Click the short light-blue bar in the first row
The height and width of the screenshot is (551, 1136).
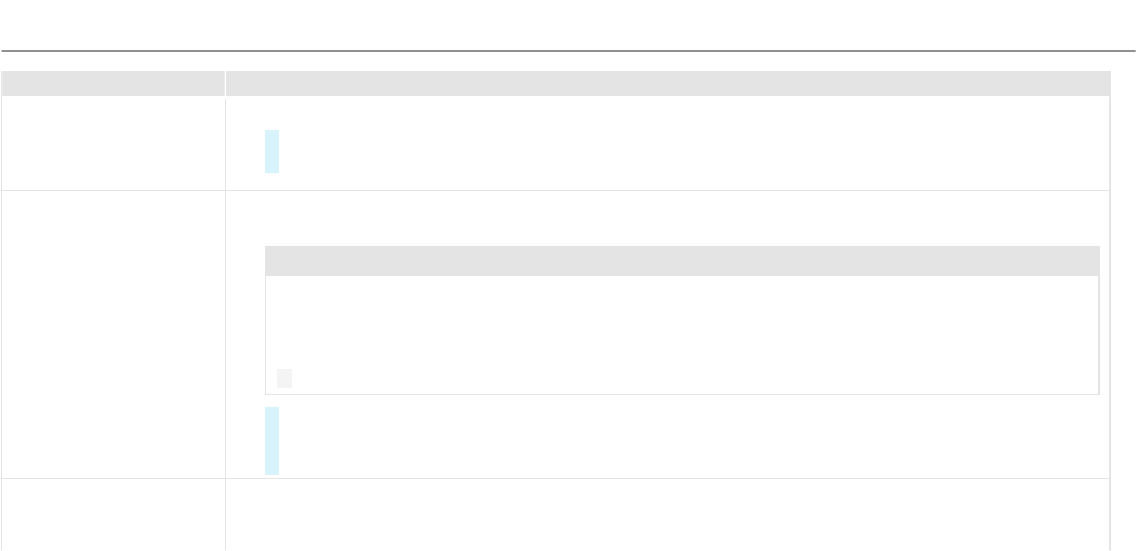272,151
